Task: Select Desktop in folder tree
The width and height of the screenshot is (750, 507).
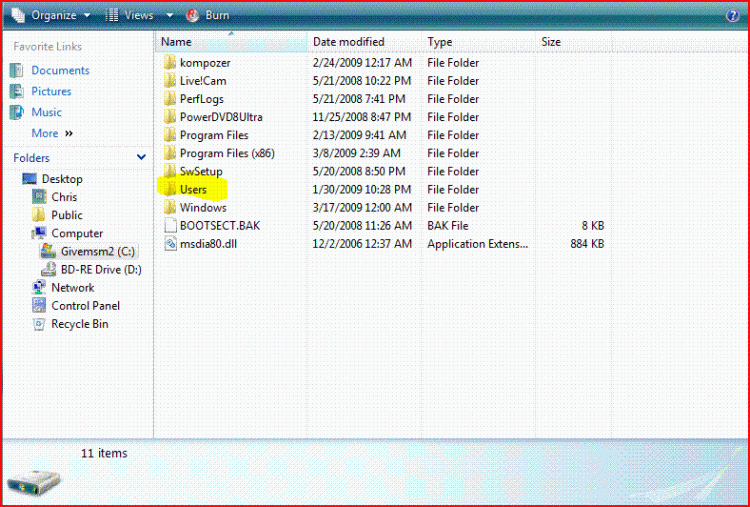Action: point(62,179)
